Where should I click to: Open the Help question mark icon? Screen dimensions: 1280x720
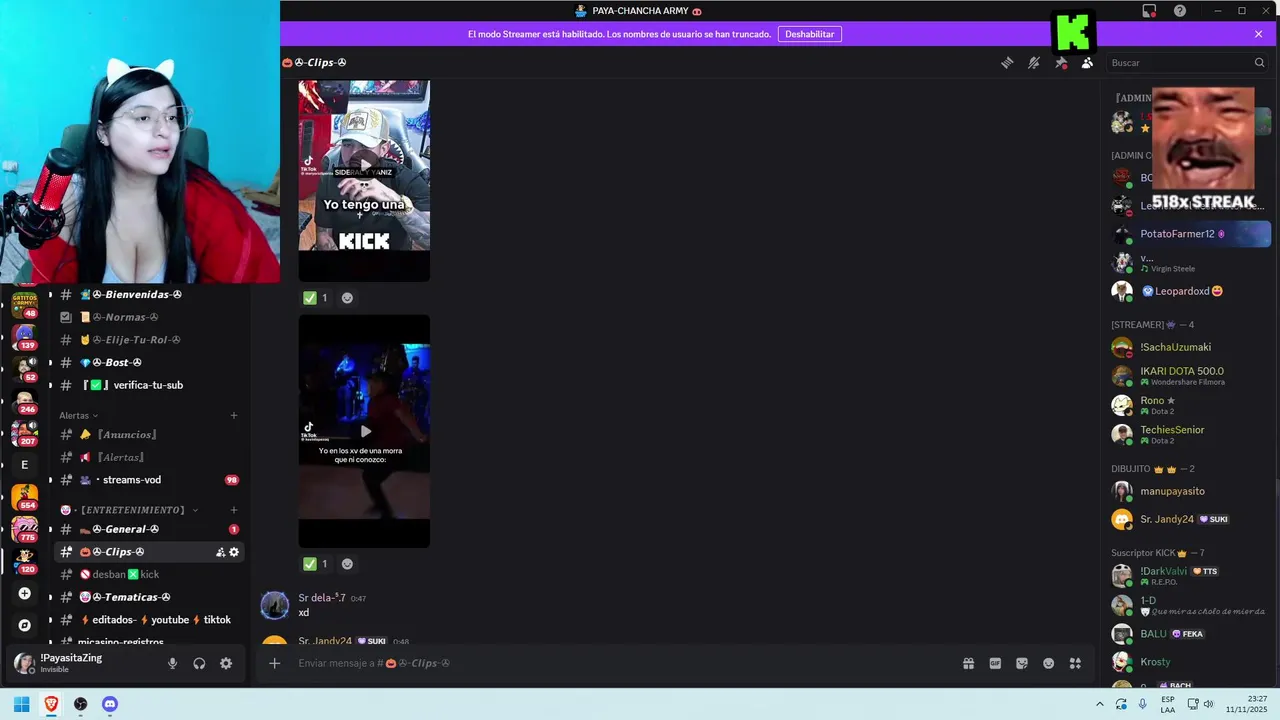click(1180, 11)
